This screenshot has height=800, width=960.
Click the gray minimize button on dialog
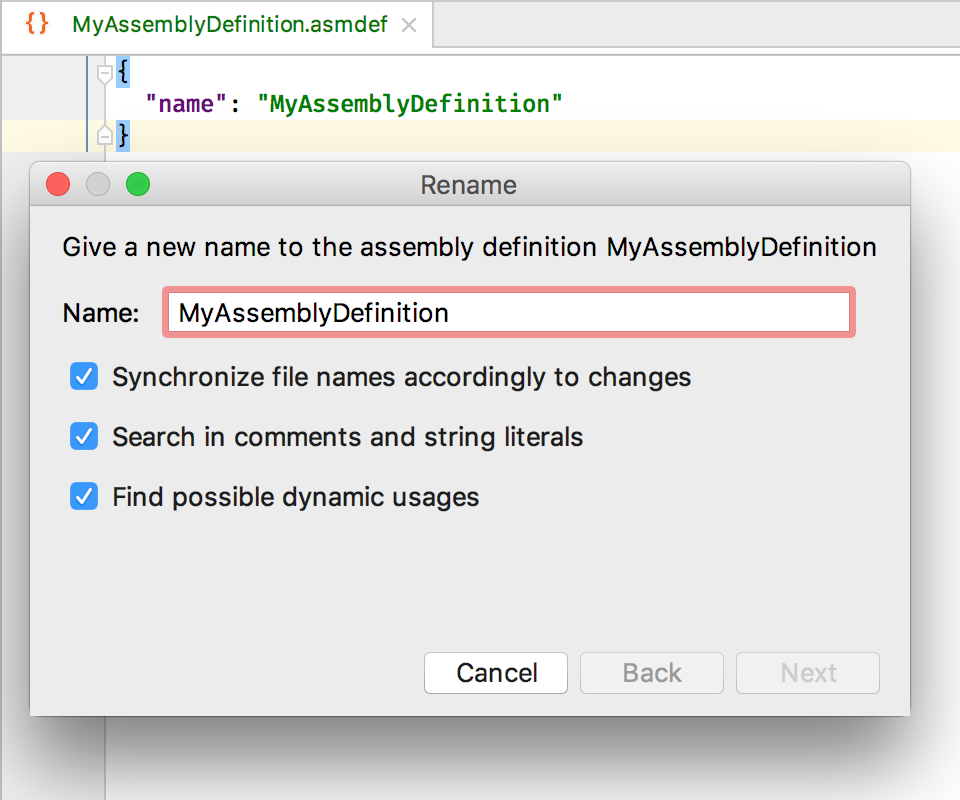(98, 184)
